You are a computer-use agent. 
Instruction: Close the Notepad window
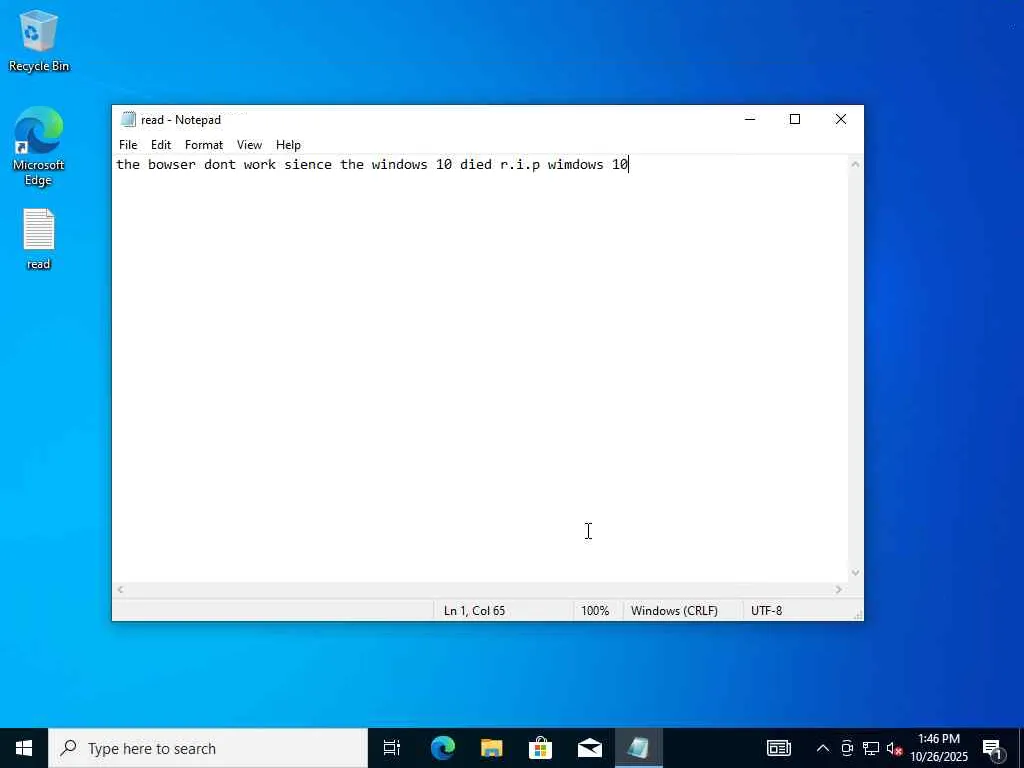840,120
